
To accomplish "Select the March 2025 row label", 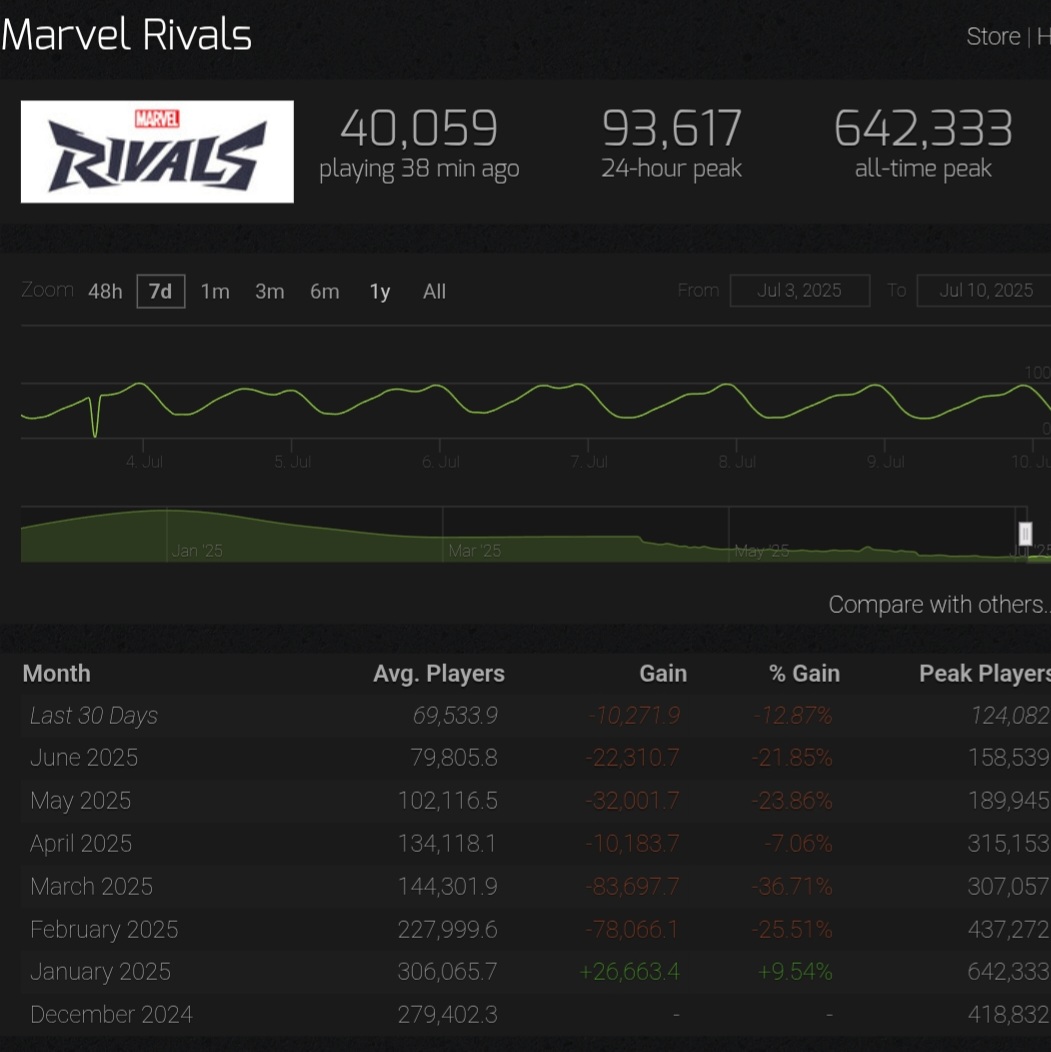I will [x=91, y=886].
